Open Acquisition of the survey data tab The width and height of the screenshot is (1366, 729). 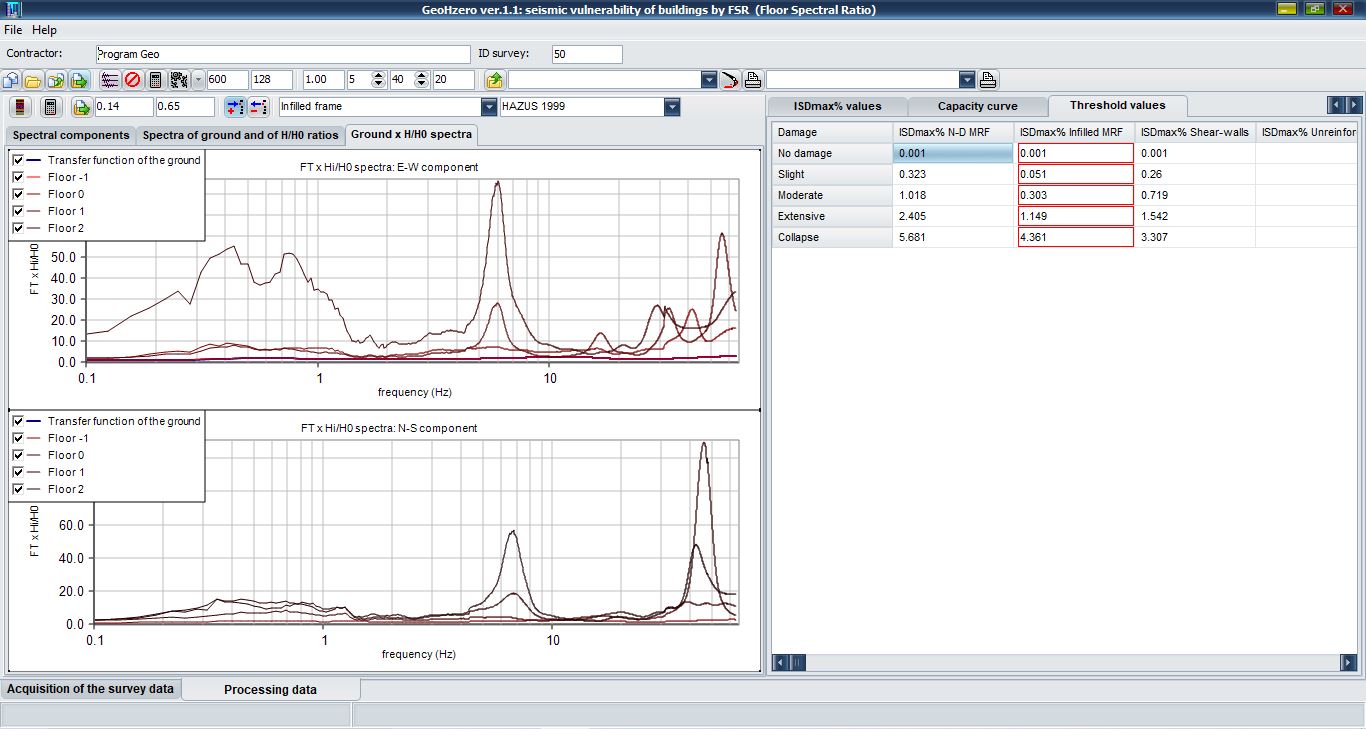coord(91,689)
